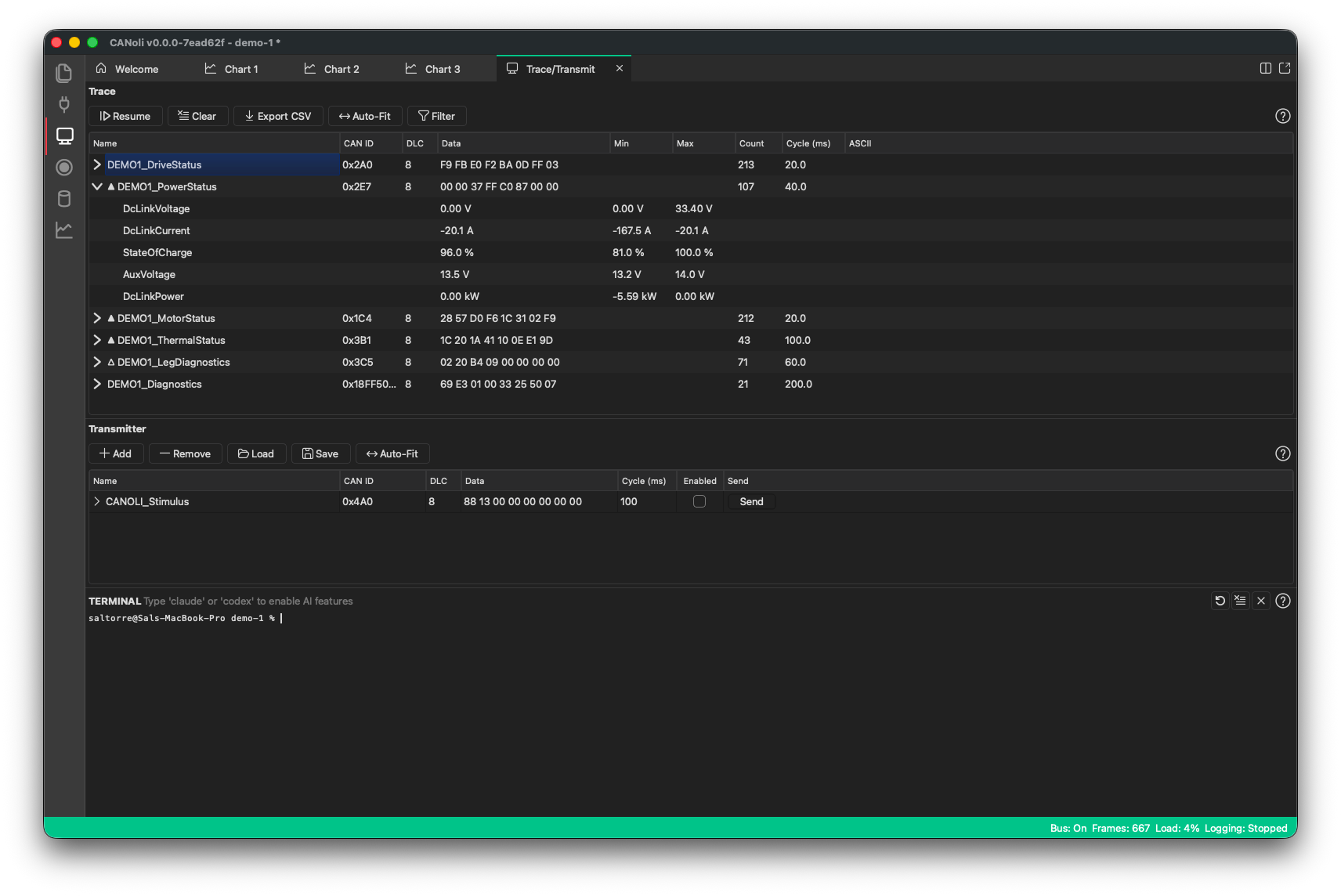Open Trace panel help icon
Viewport: 1341px width, 896px height.
[1282, 116]
